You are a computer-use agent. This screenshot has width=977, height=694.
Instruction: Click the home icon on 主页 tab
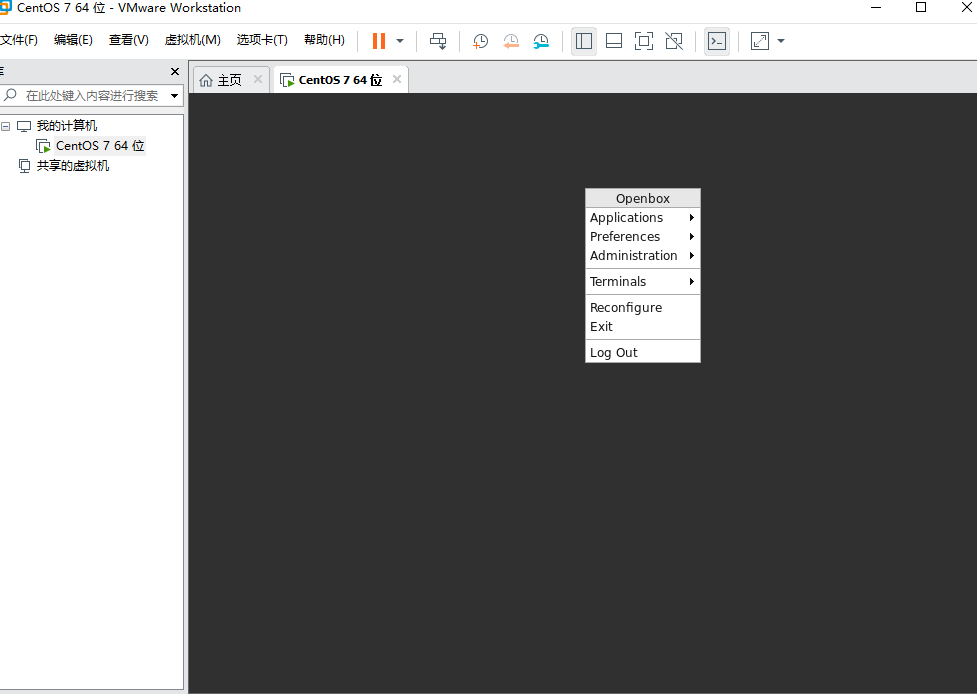(206, 80)
